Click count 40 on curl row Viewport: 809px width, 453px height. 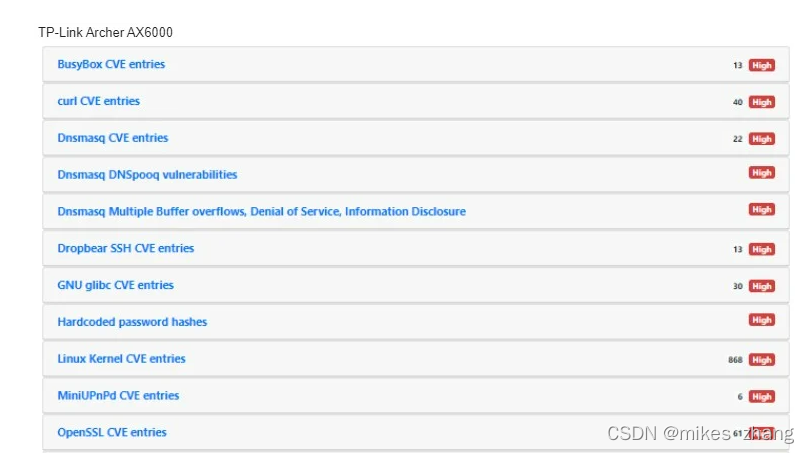737,102
